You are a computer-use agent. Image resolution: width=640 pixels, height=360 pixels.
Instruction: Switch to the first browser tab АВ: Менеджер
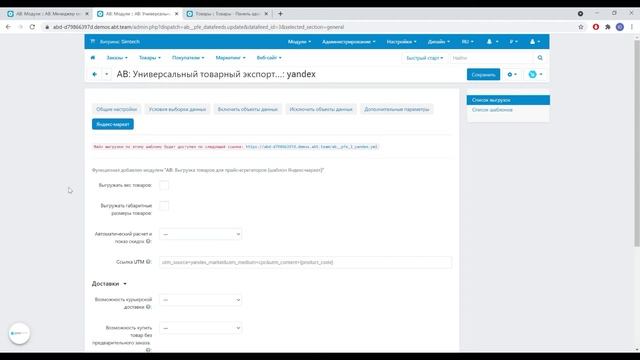pyautogui.click(x=47, y=13)
